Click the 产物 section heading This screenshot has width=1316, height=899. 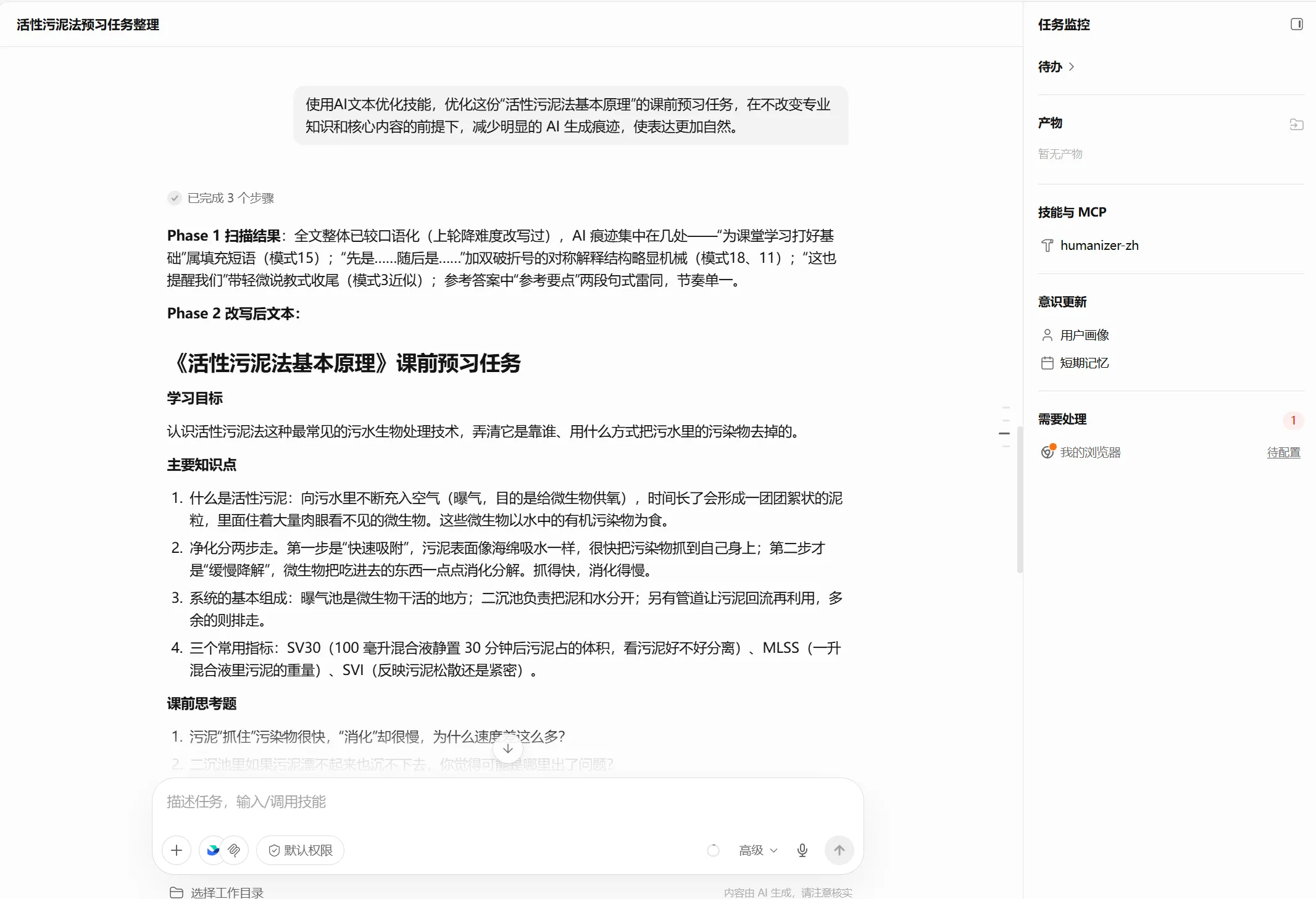pyautogui.click(x=1050, y=123)
